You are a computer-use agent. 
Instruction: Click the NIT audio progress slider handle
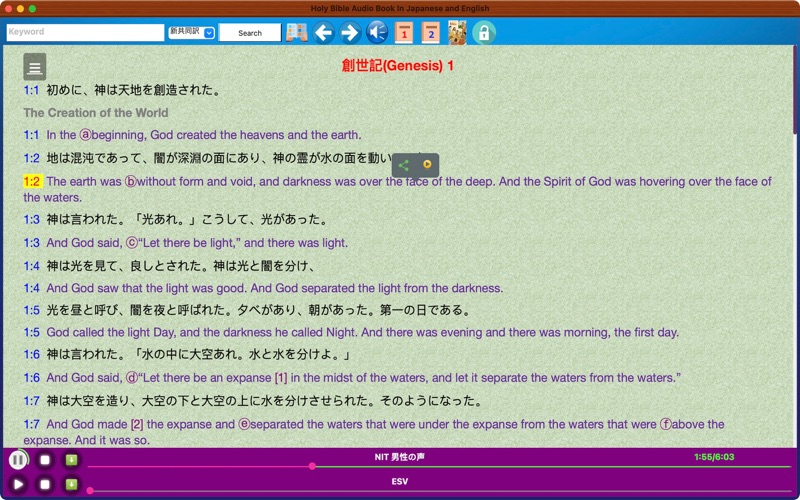point(312,466)
